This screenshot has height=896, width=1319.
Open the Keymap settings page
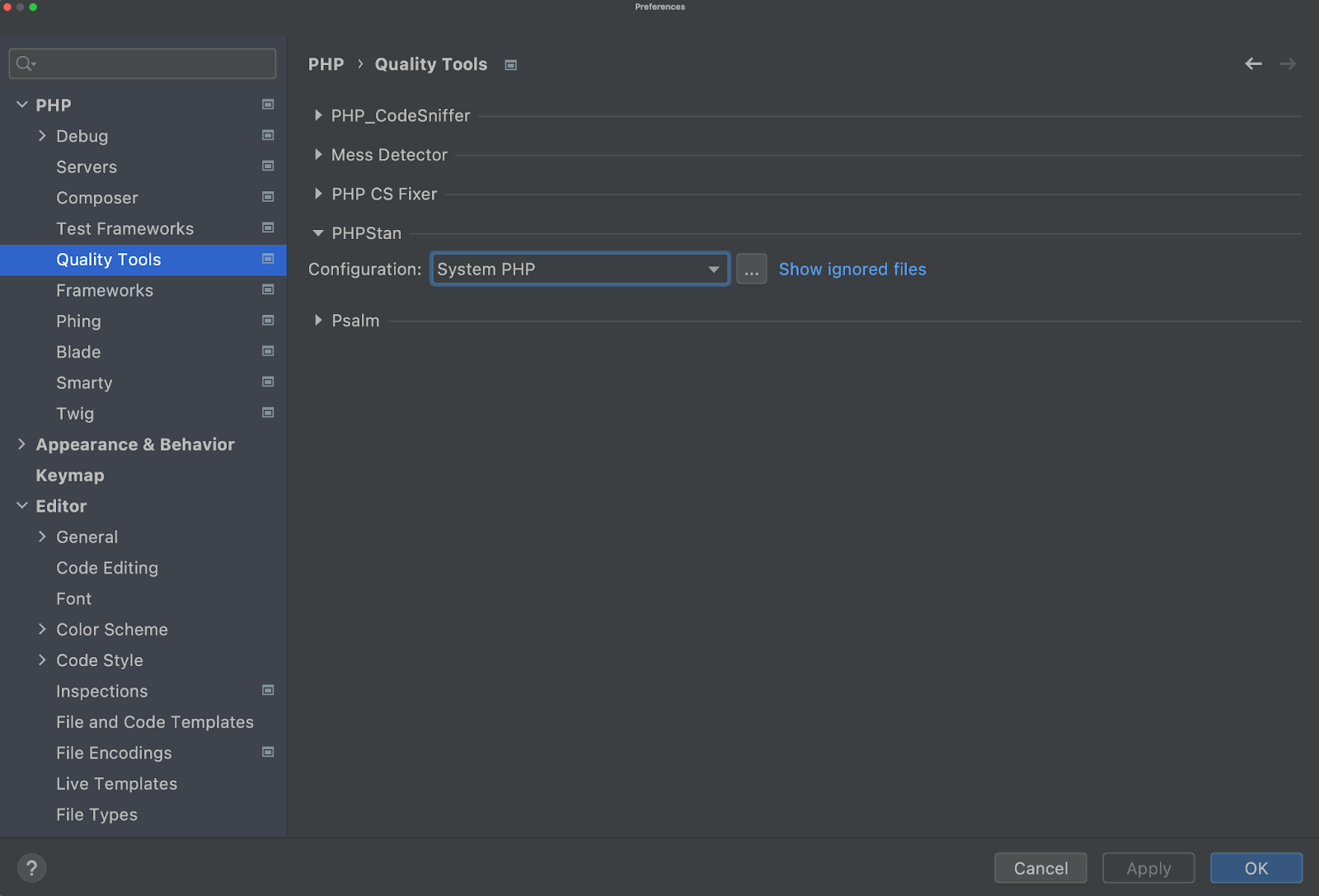[70, 476]
